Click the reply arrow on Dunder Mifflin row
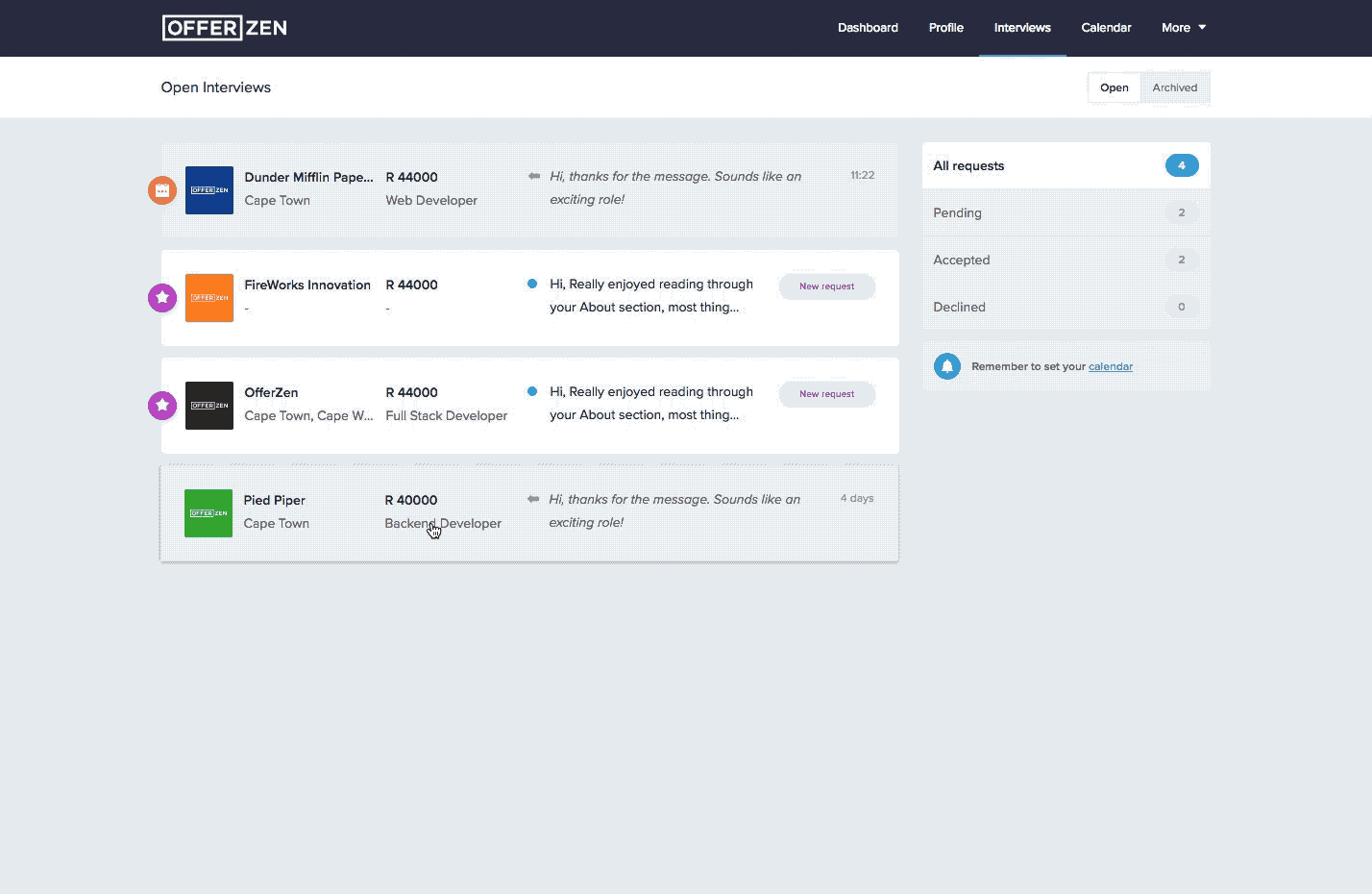 tap(534, 176)
